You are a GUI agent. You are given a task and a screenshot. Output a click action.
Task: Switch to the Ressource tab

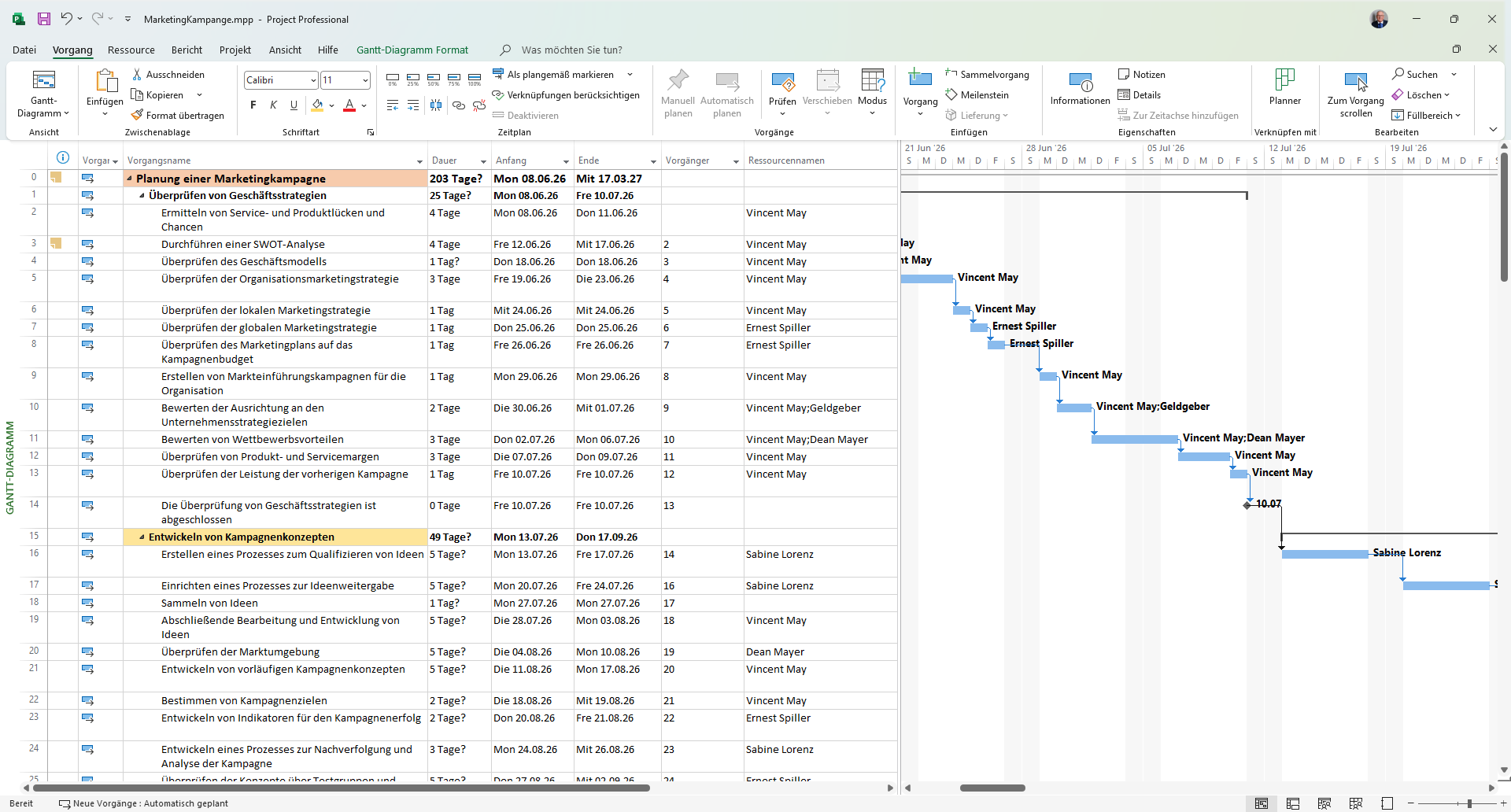click(131, 50)
